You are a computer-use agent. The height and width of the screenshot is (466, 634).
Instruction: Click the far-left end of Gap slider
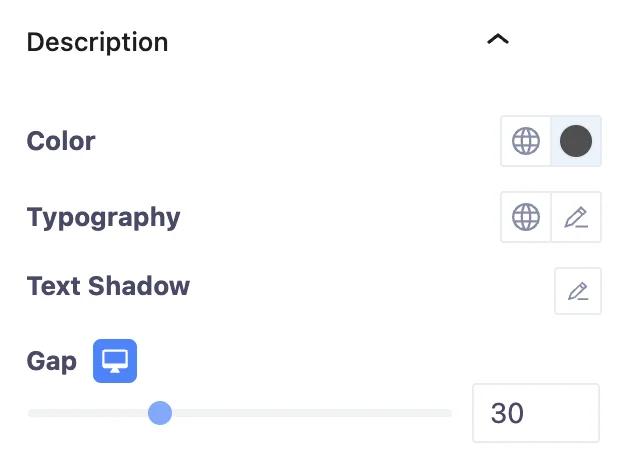(x=31, y=413)
